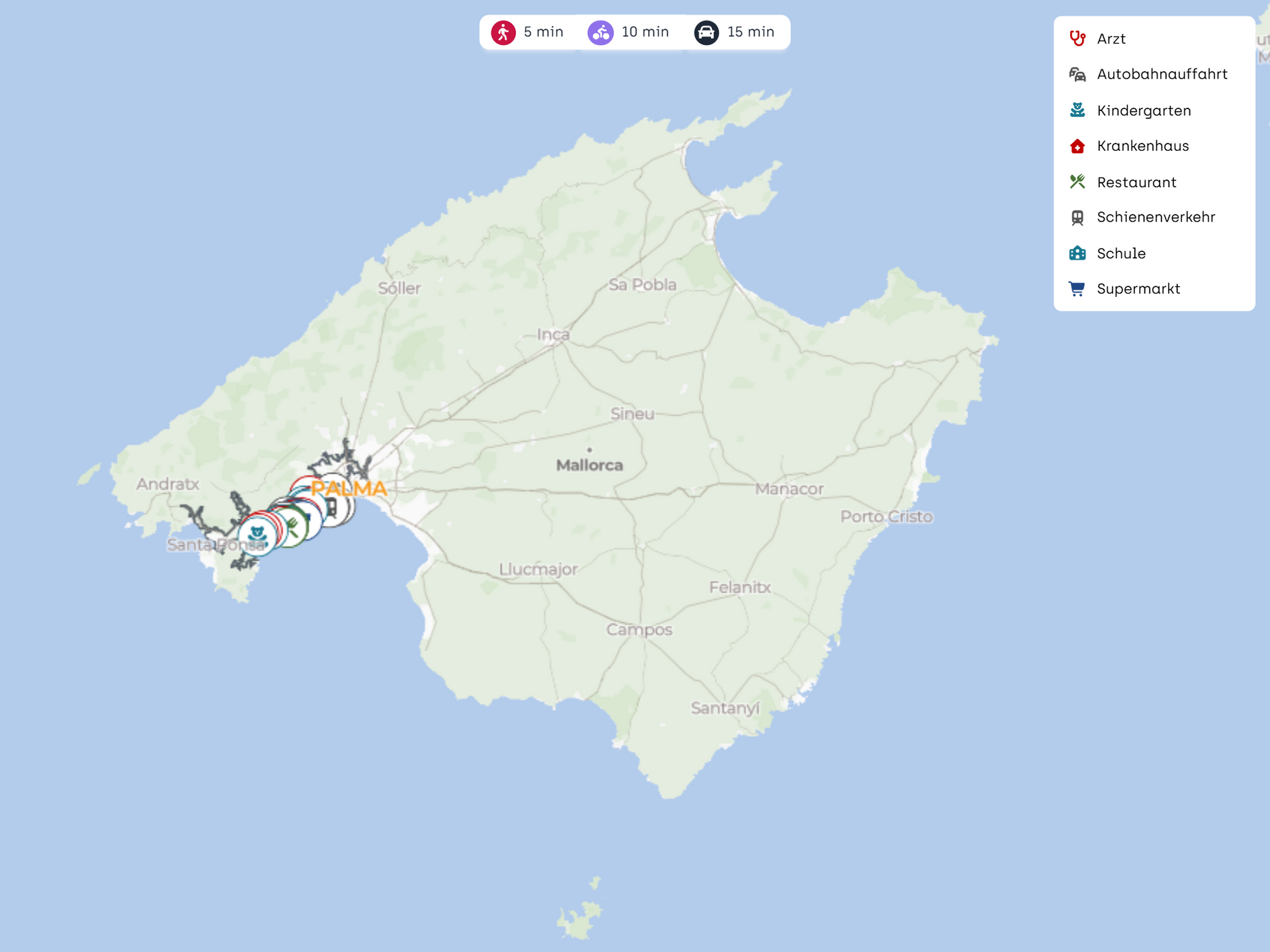The image size is (1270, 952).
Task: Click the car 15 min icon
Action: (x=706, y=32)
